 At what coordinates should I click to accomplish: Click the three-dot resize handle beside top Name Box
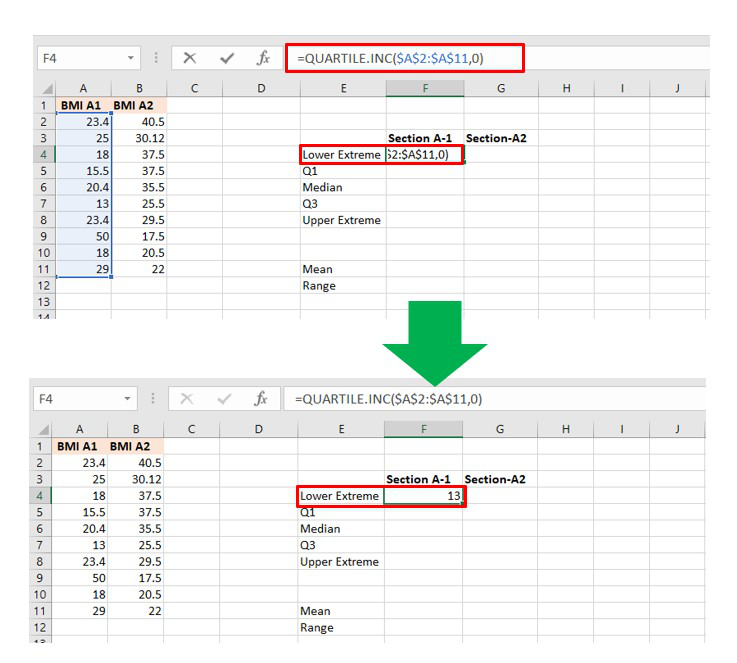[x=156, y=58]
